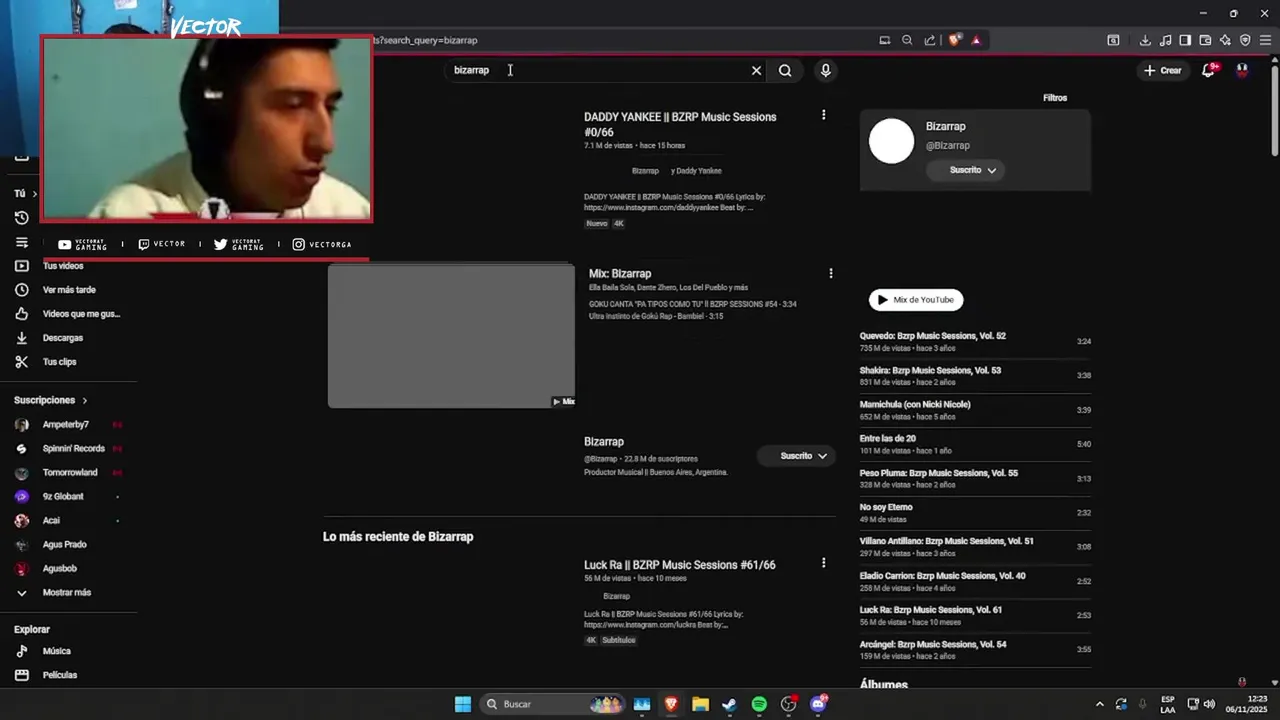Viewport: 1280px width, 720px height.
Task: Click the Crear button
Action: pos(1163,70)
